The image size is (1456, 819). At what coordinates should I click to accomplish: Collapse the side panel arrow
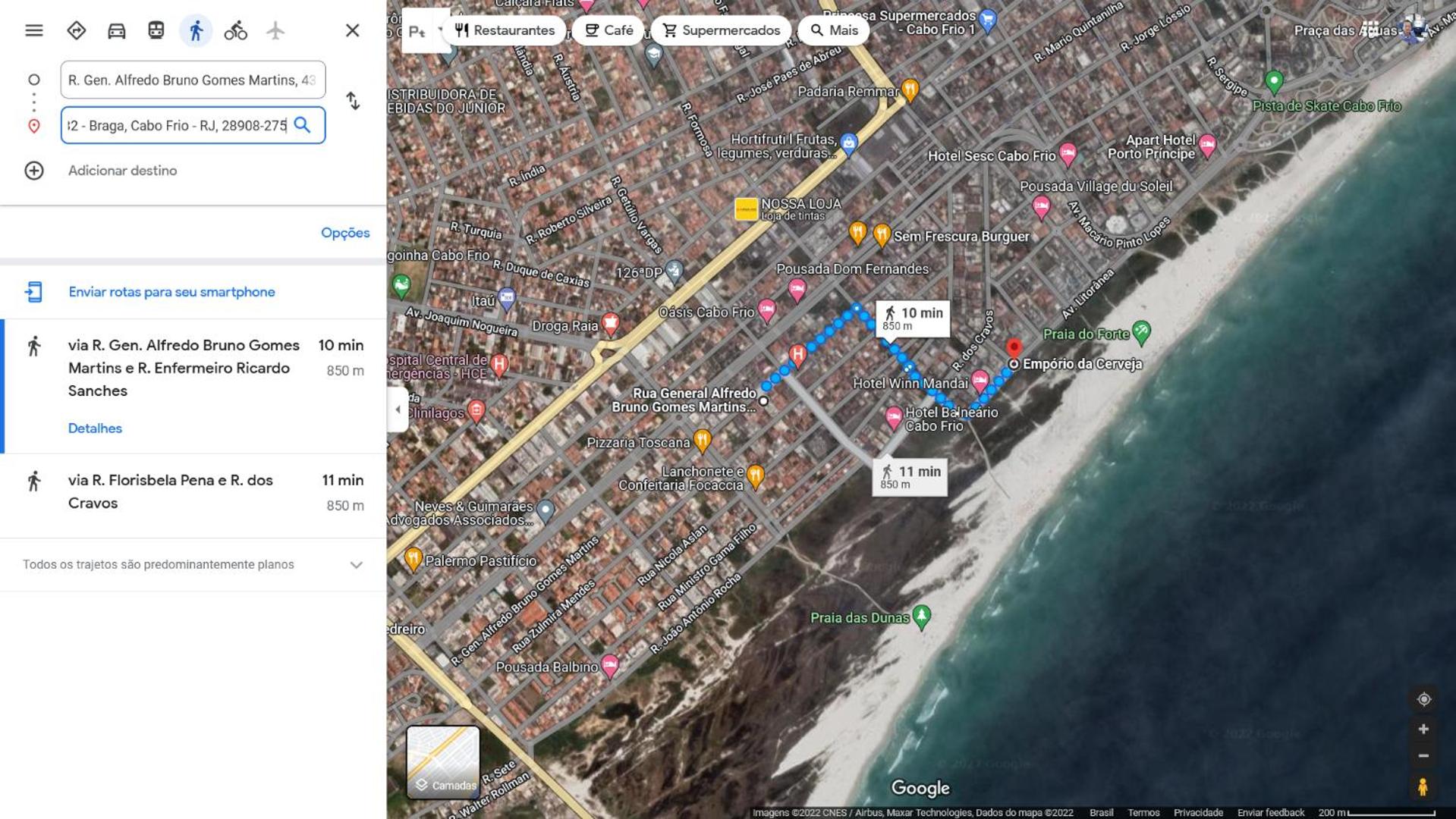point(398,409)
